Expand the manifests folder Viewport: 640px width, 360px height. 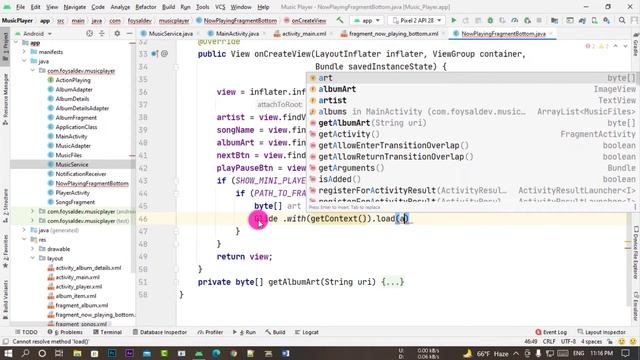(x=24, y=52)
